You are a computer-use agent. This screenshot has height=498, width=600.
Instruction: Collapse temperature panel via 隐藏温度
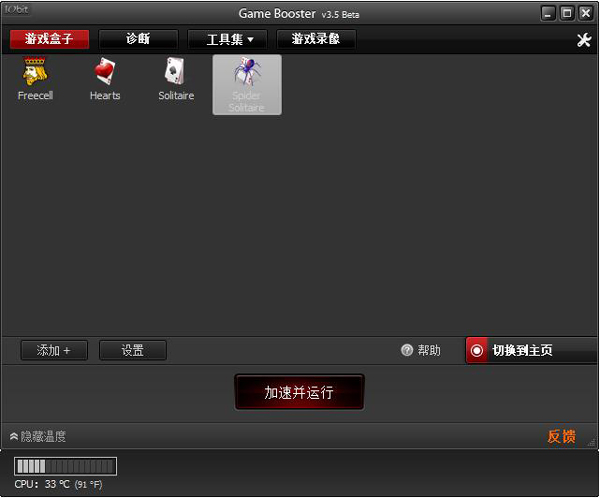pos(38,436)
